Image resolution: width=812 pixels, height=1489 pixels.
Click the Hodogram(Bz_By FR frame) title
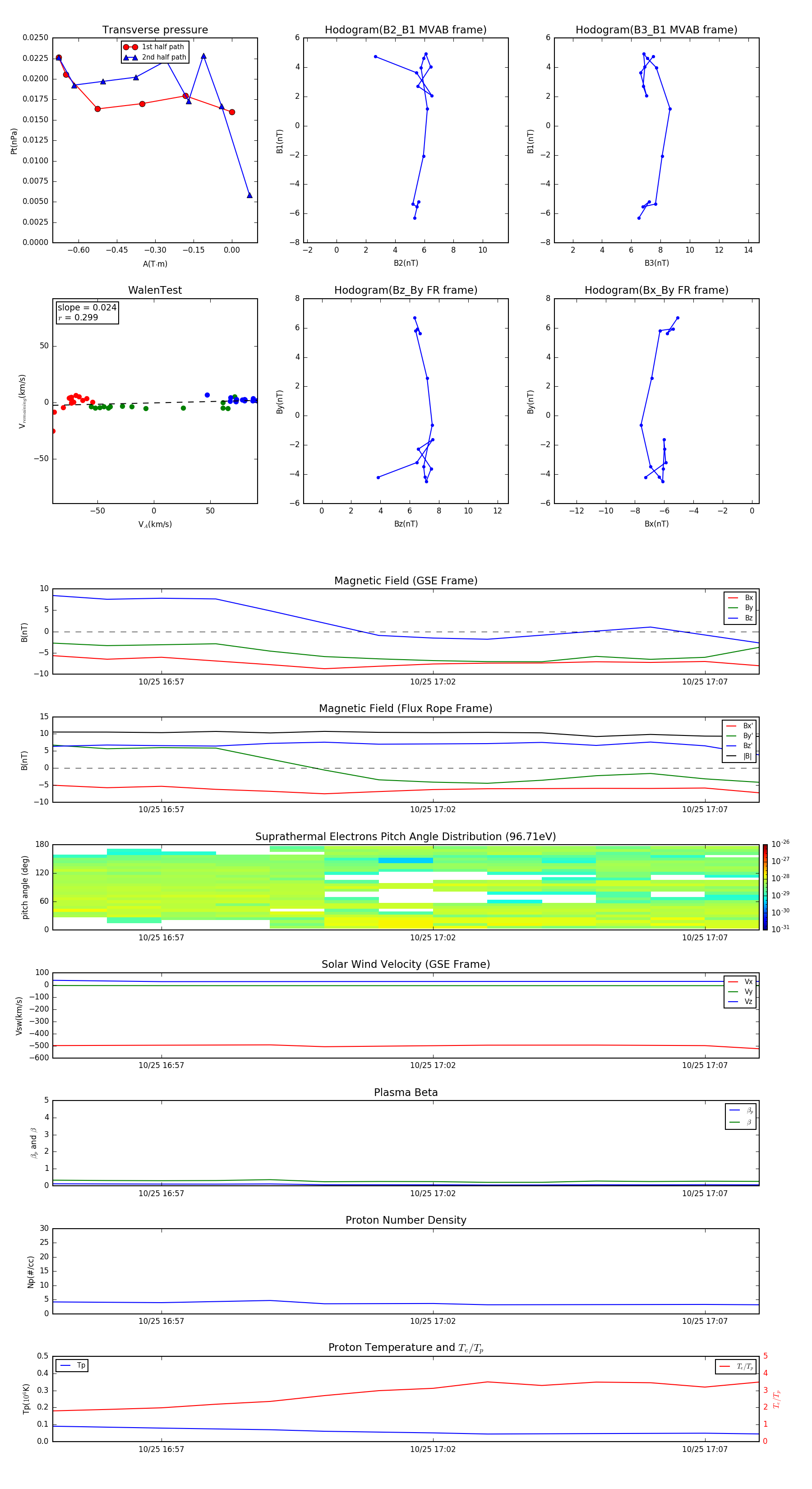click(406, 290)
